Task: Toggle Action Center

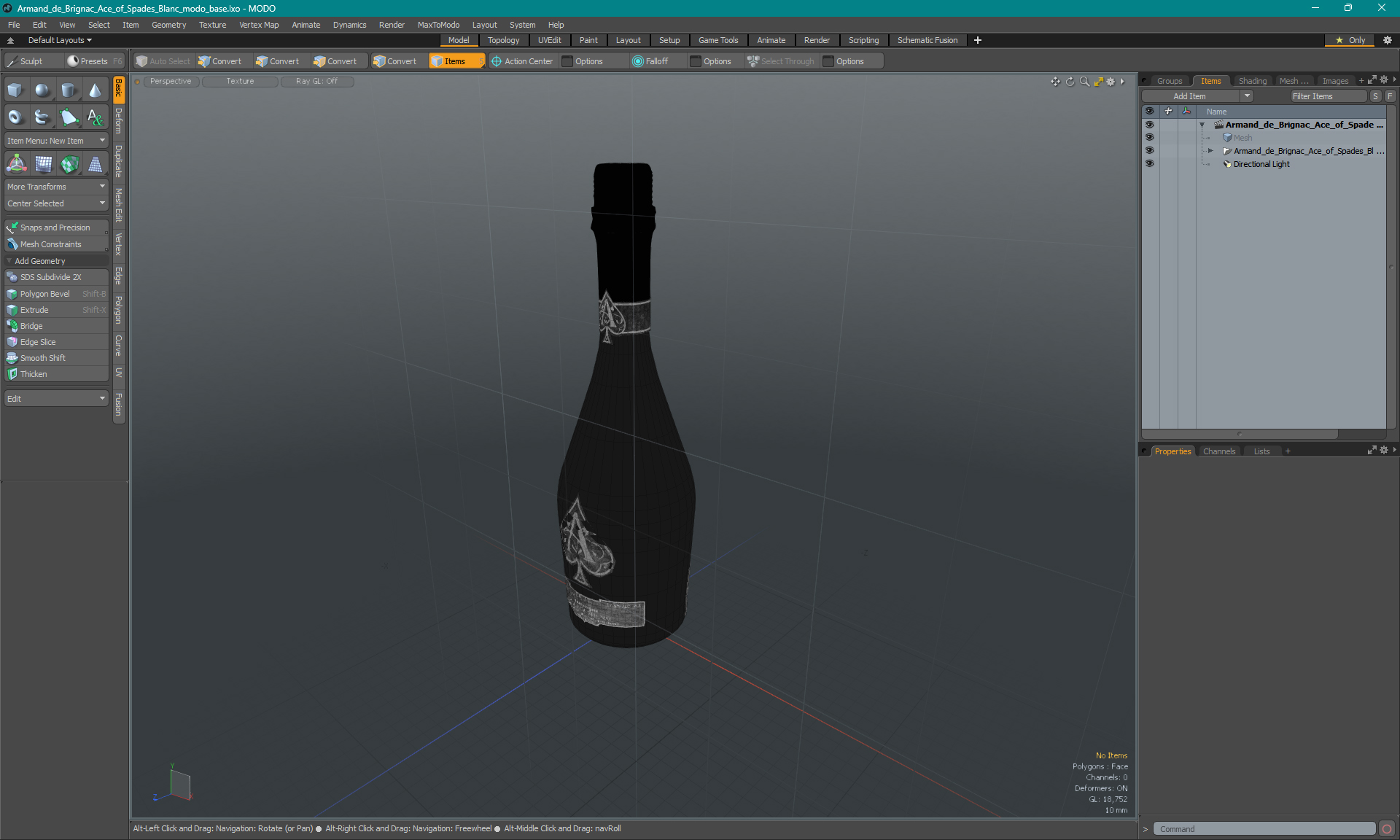Action: [522, 61]
